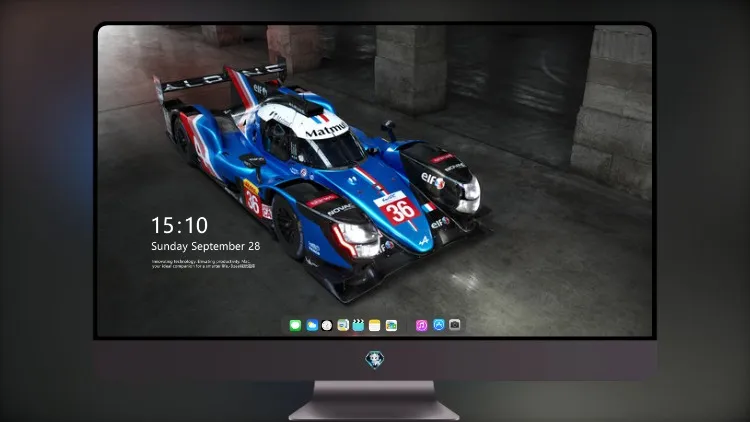Open the green Messages app in dock
The width and height of the screenshot is (750, 422).
[x=295, y=325]
